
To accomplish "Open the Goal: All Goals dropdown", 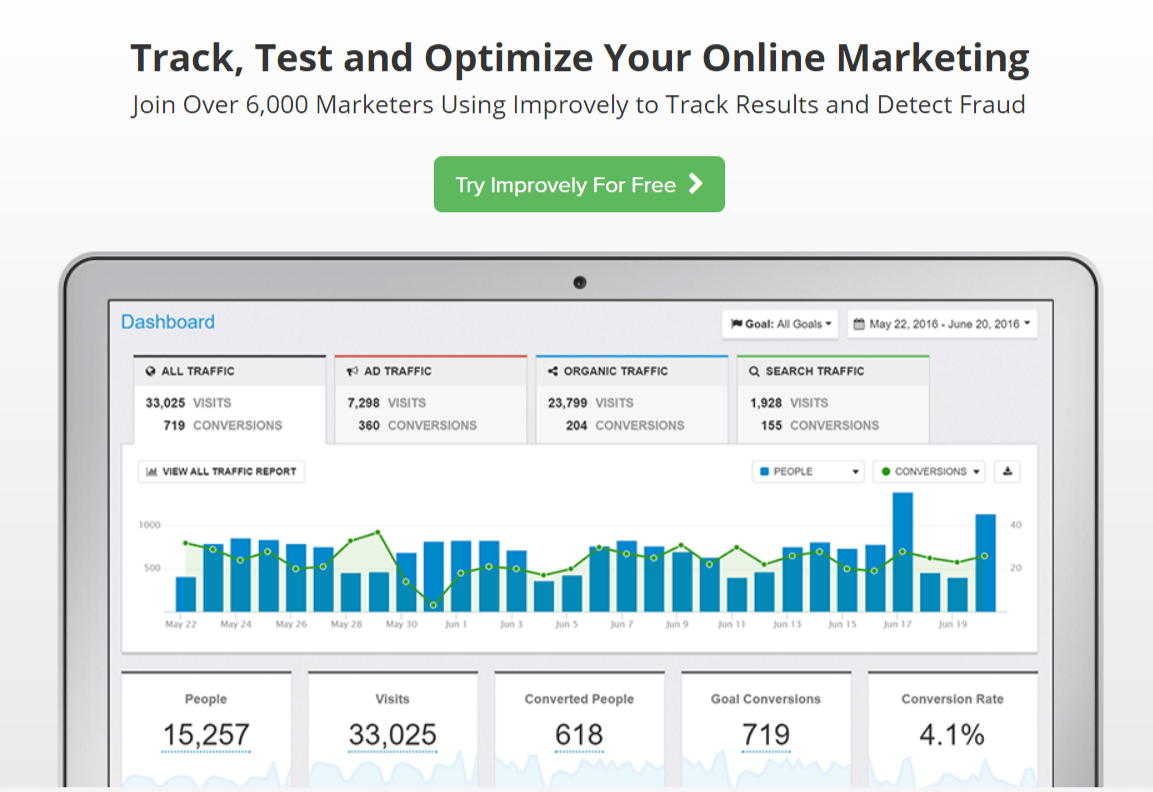I will [781, 324].
